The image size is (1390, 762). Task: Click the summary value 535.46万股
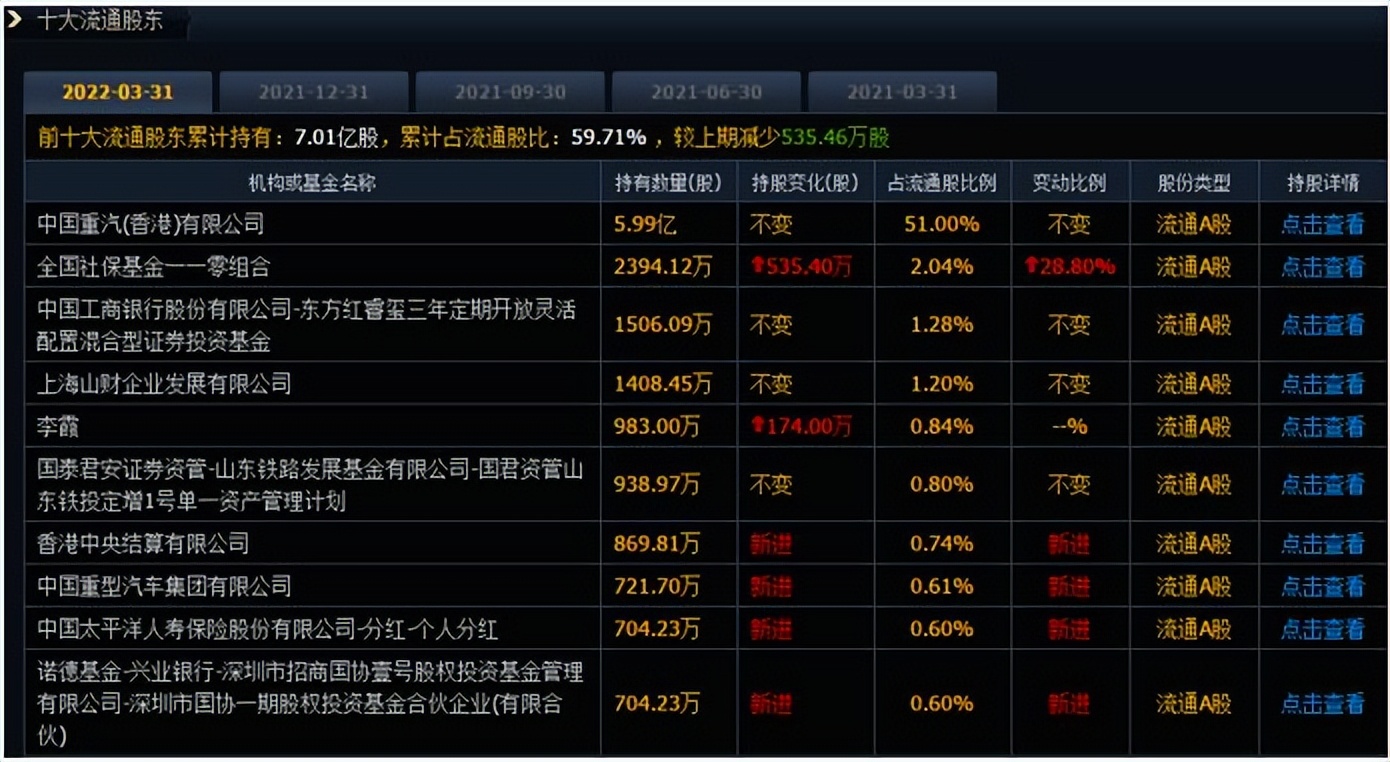pyautogui.click(x=835, y=137)
